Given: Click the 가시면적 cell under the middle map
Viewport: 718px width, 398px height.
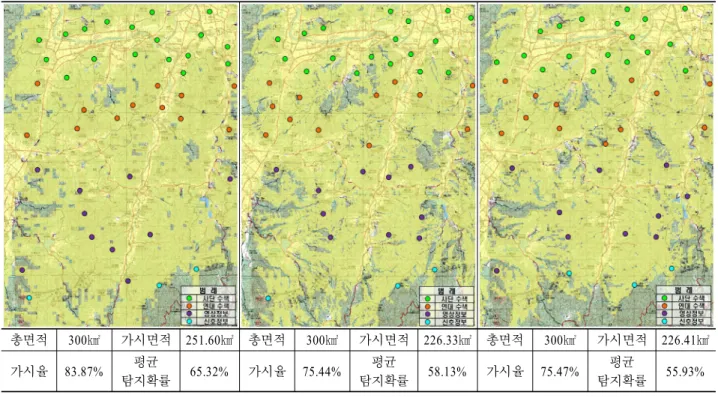Looking at the screenshot, I should click(383, 340).
